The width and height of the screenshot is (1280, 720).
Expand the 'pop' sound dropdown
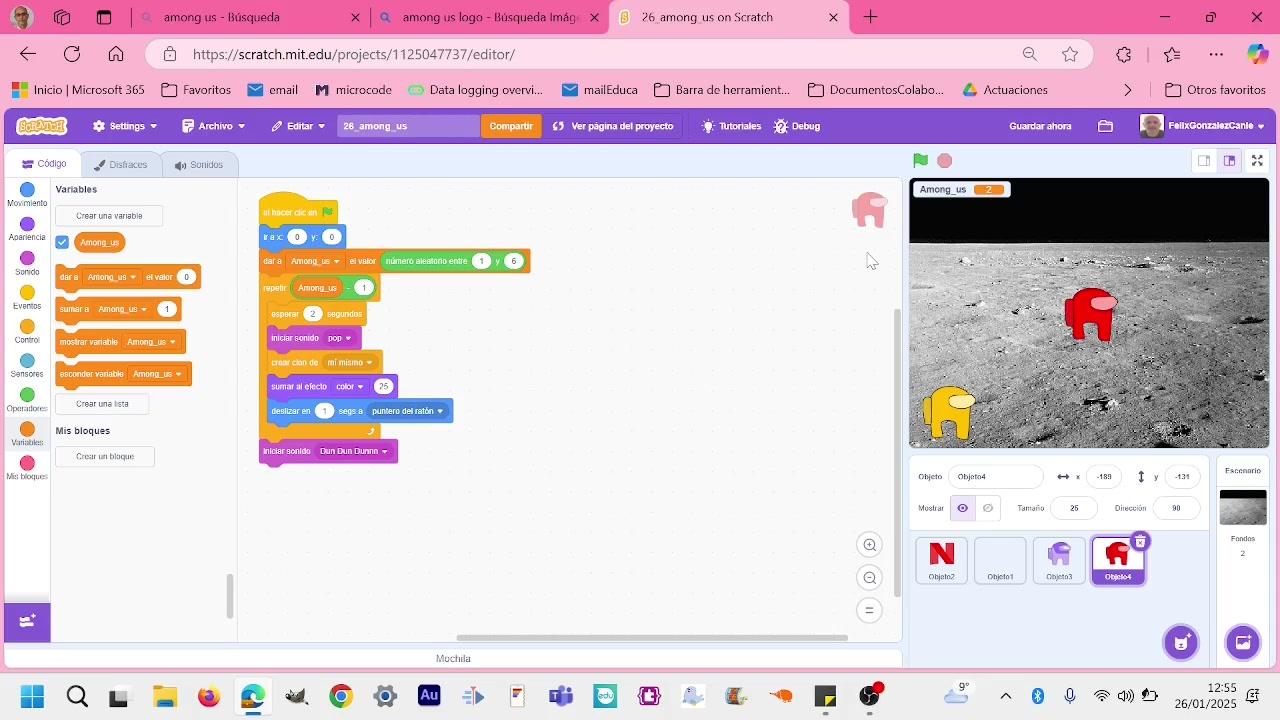(x=348, y=338)
